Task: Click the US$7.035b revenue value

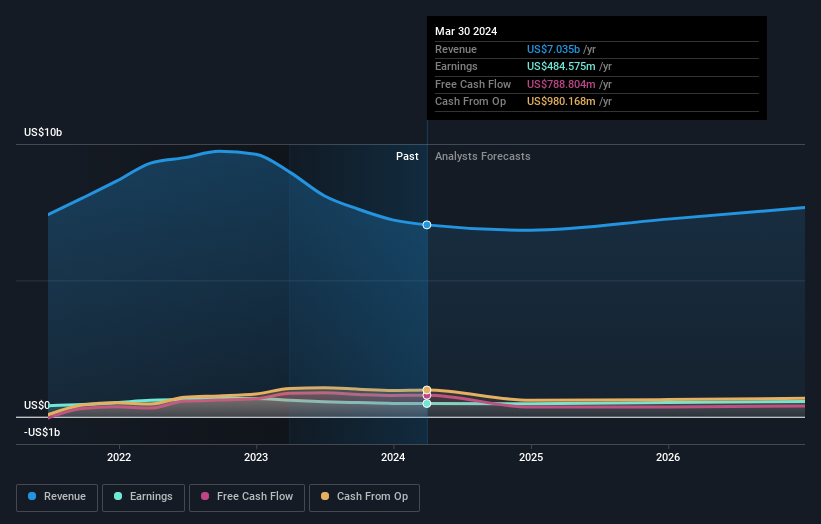Action: pos(553,49)
